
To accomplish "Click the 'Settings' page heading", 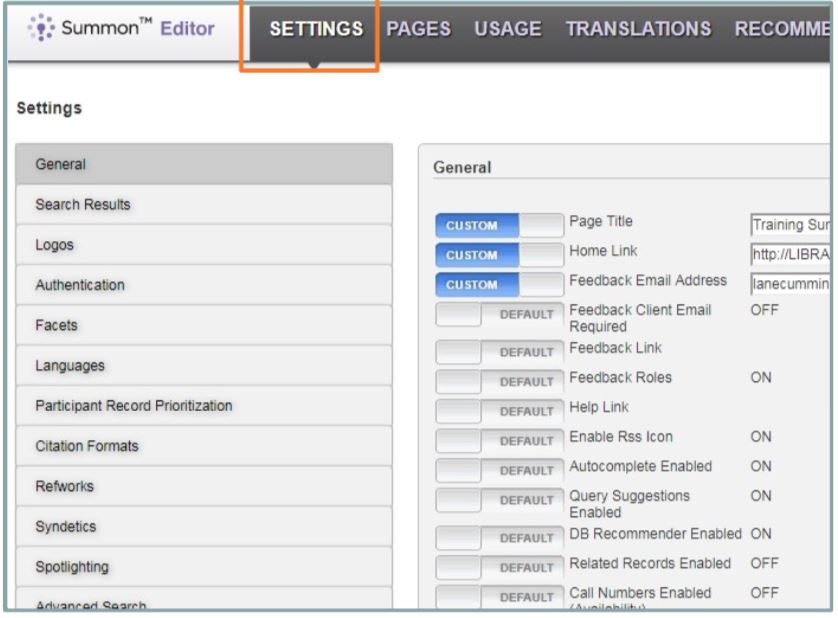I will (49, 108).
